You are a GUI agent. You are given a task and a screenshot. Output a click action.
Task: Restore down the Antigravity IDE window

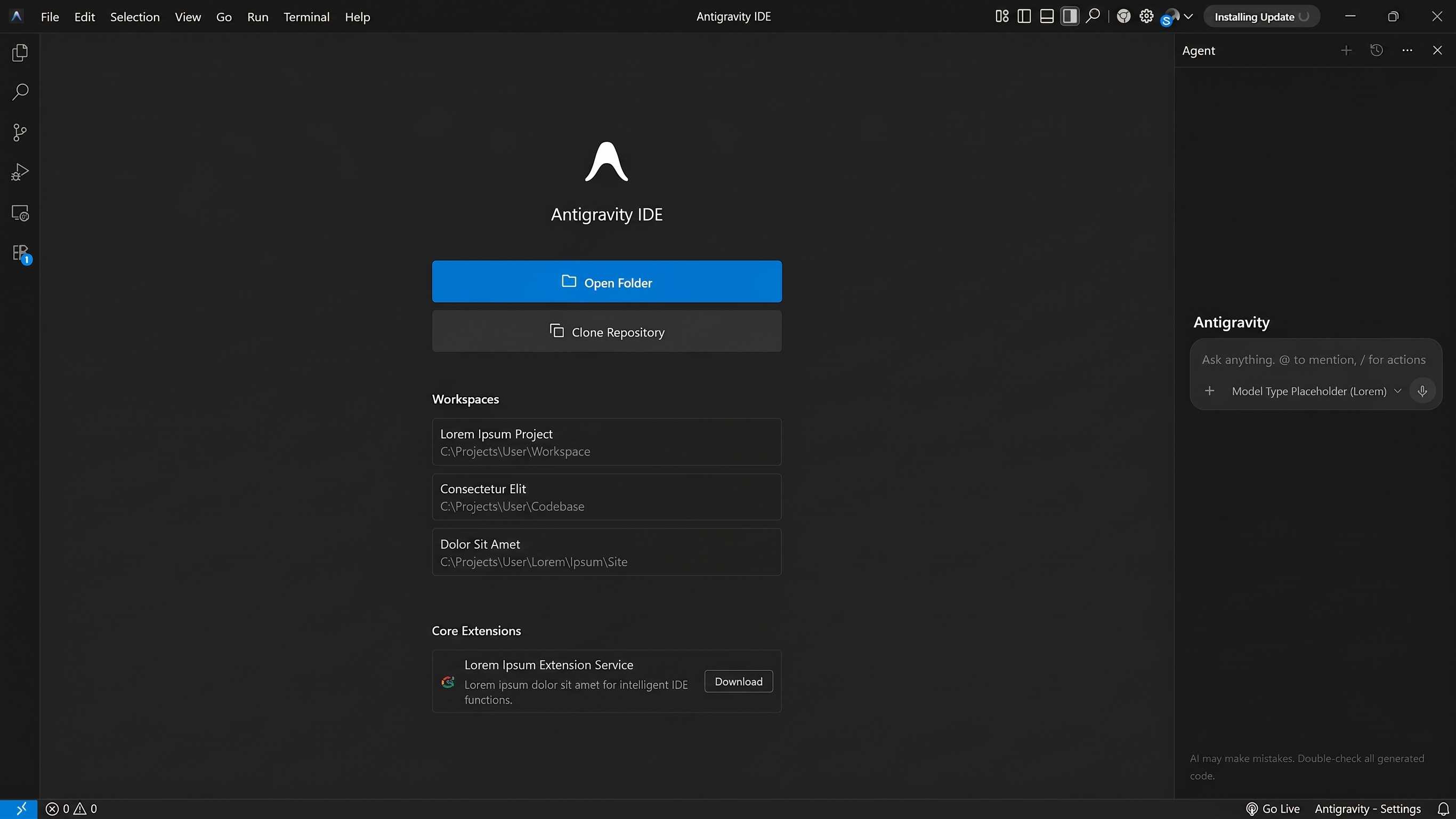[x=1393, y=17]
